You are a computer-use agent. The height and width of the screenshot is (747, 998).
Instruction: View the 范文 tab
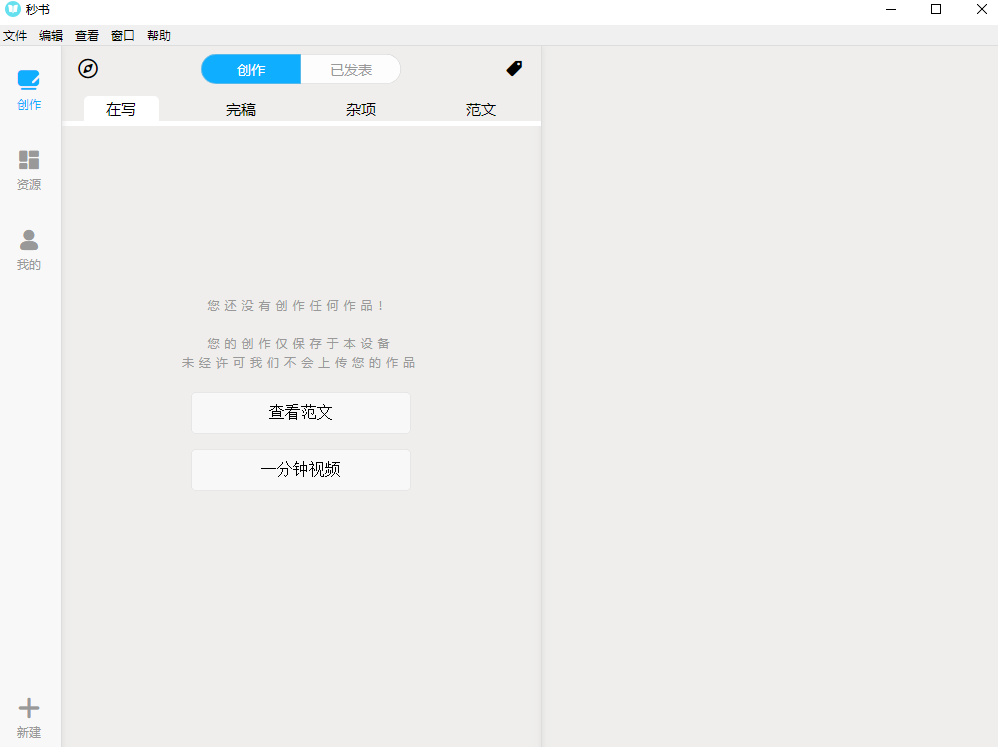[480, 109]
